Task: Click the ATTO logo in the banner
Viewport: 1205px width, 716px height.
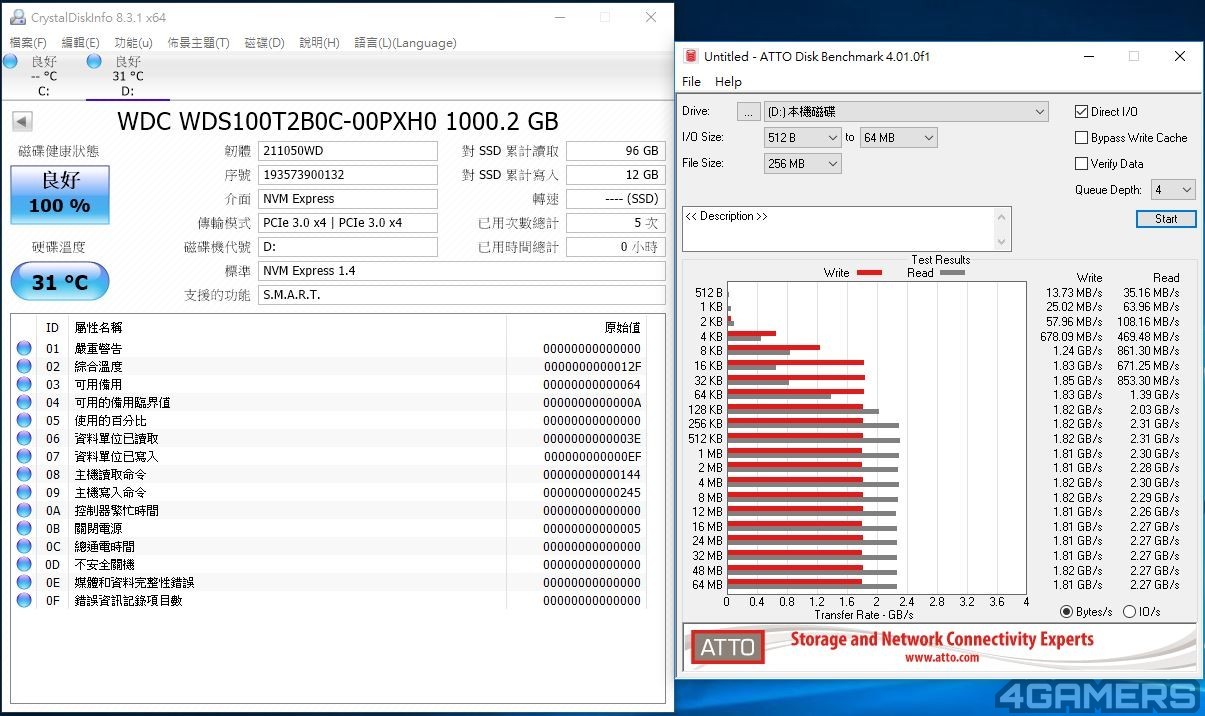Action: pos(727,647)
